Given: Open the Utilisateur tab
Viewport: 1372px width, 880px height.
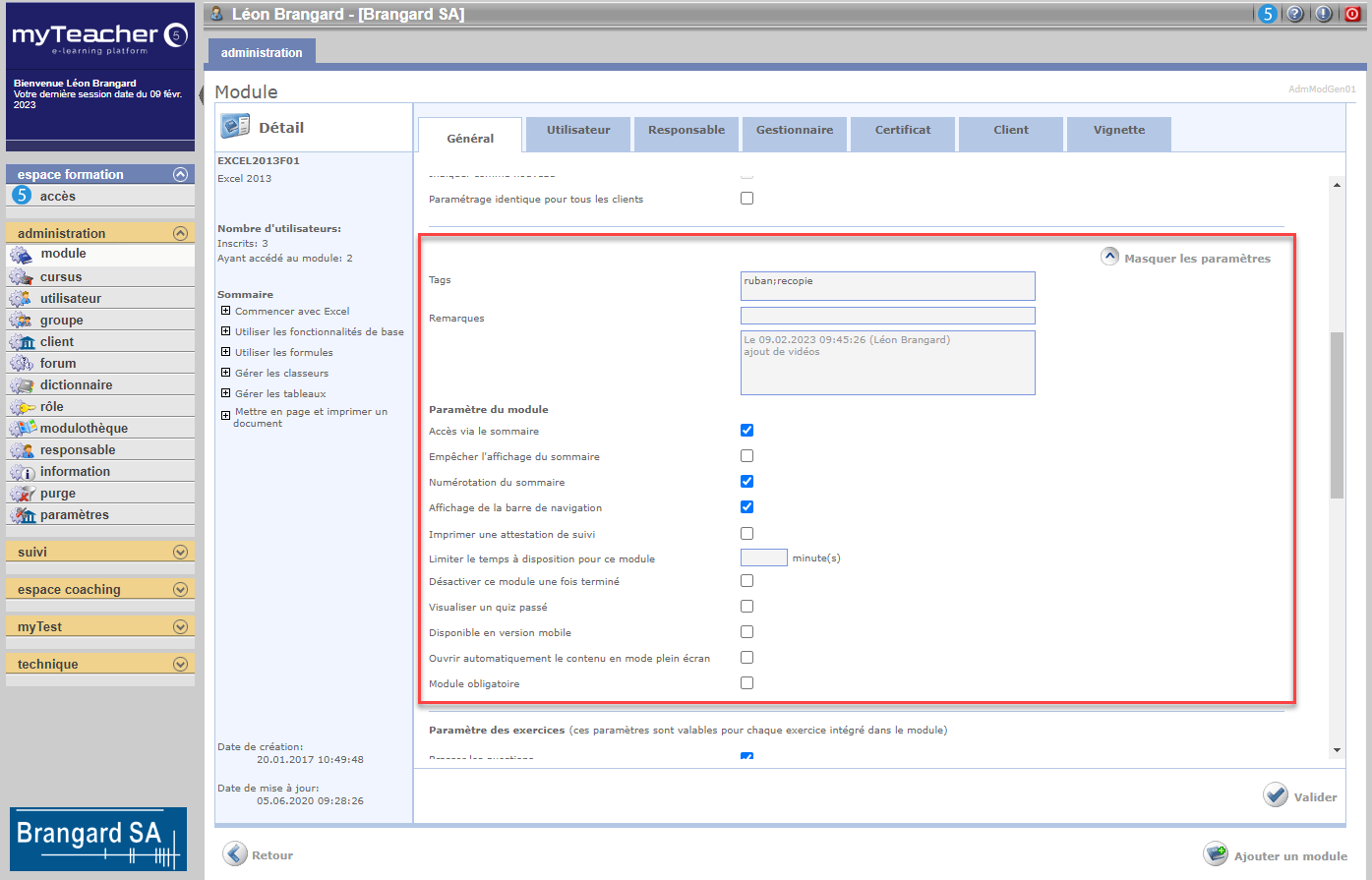Looking at the screenshot, I should (x=578, y=131).
